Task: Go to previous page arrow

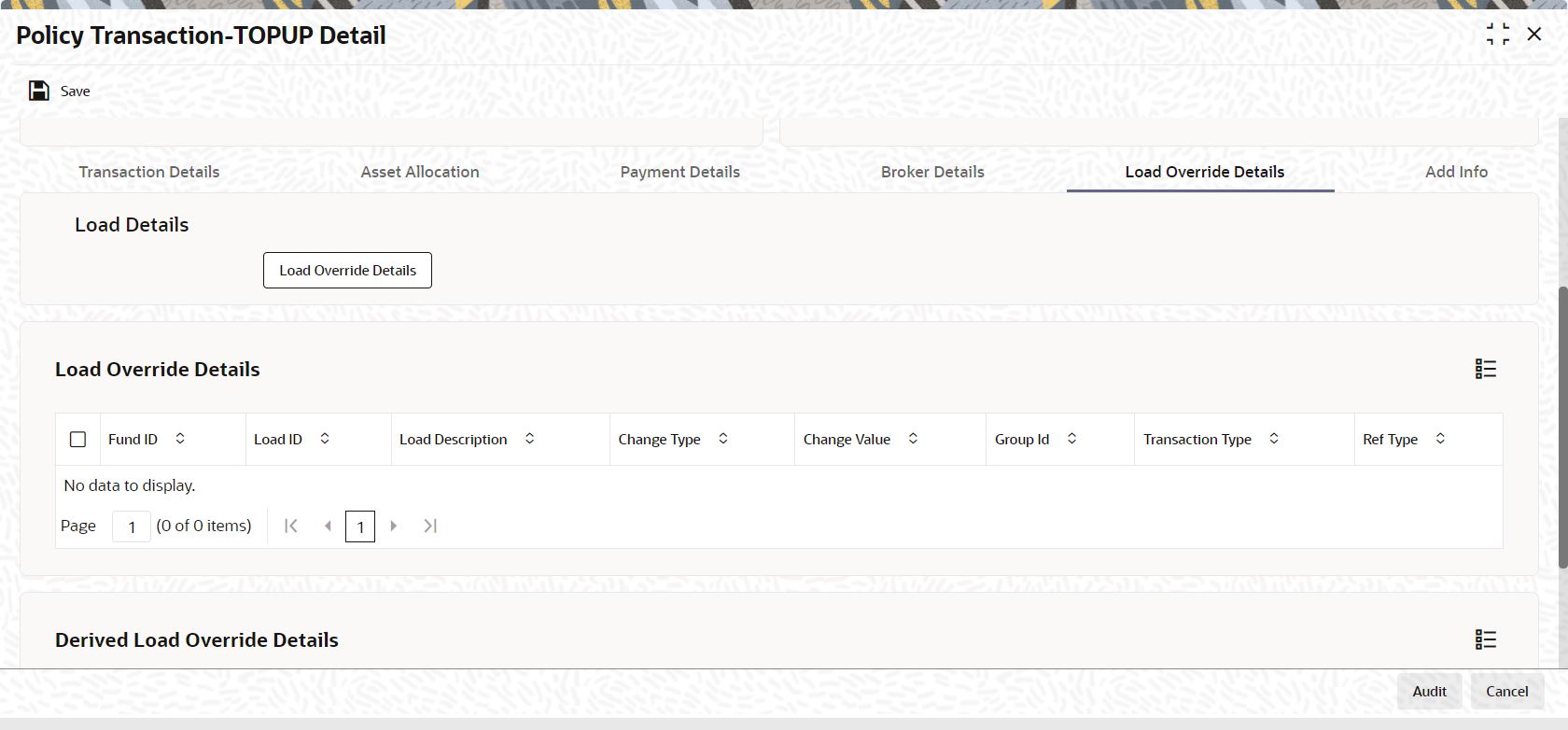Action: pos(328,526)
